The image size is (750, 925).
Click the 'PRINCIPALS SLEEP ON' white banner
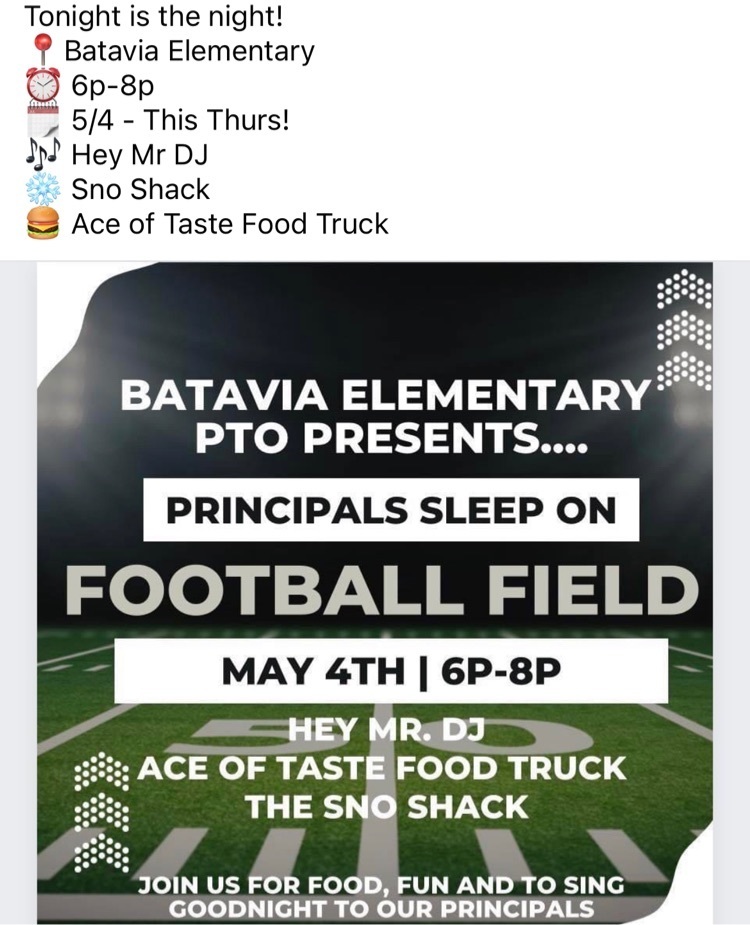tap(391, 510)
